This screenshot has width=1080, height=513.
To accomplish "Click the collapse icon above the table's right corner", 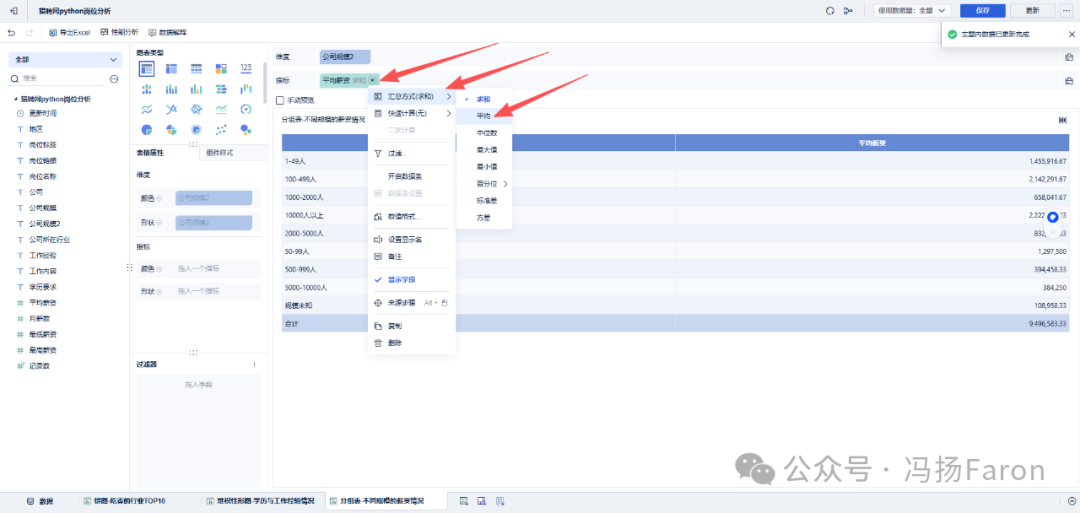I will 1063,120.
